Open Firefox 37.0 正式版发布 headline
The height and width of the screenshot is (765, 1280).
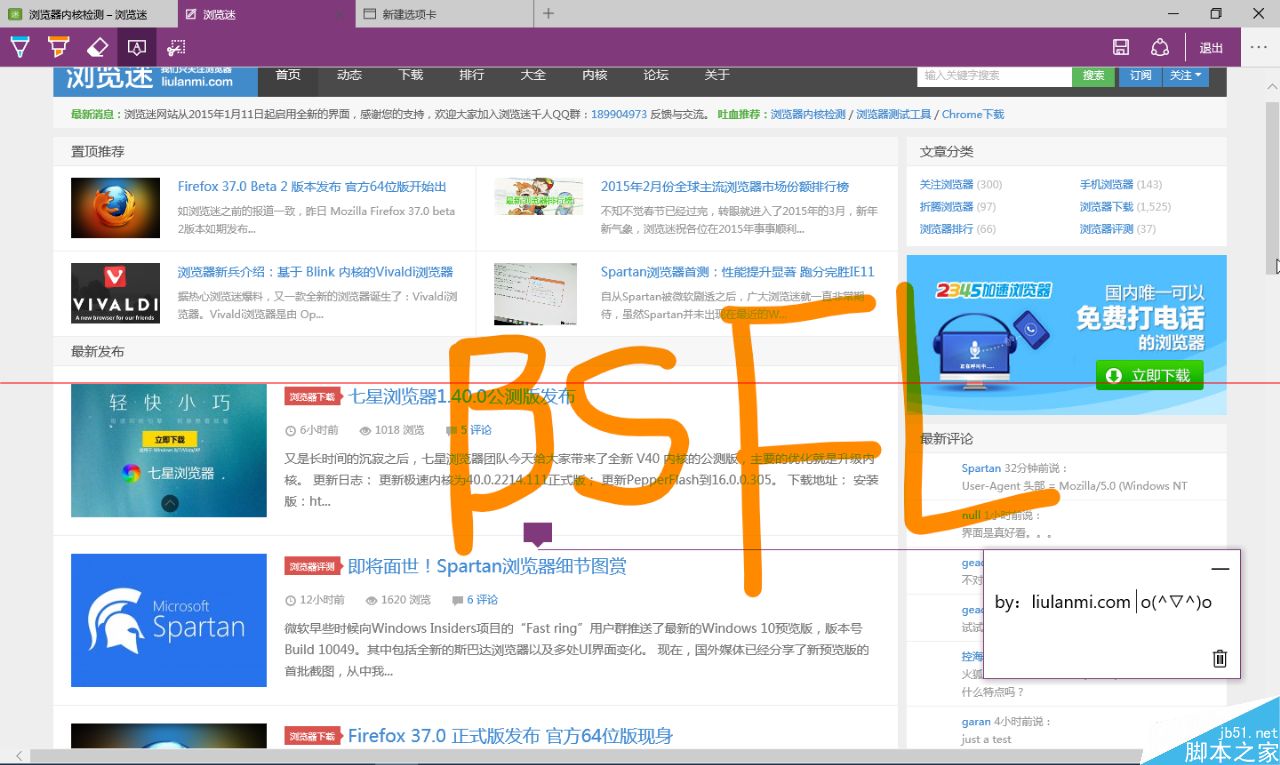(x=510, y=736)
